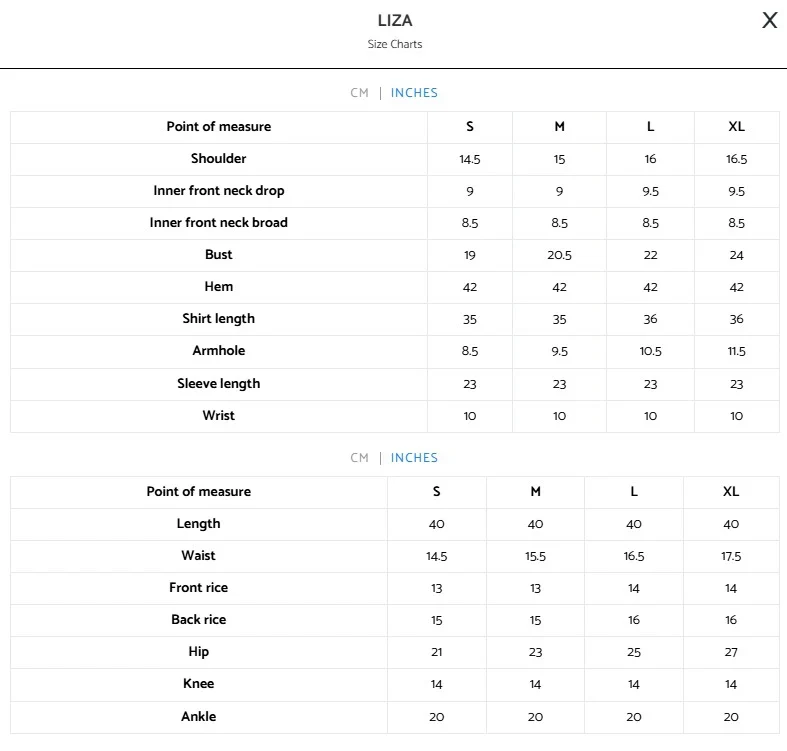Switch the Length/Waist chart to CM
Screen dimensions: 787x751
(359, 458)
